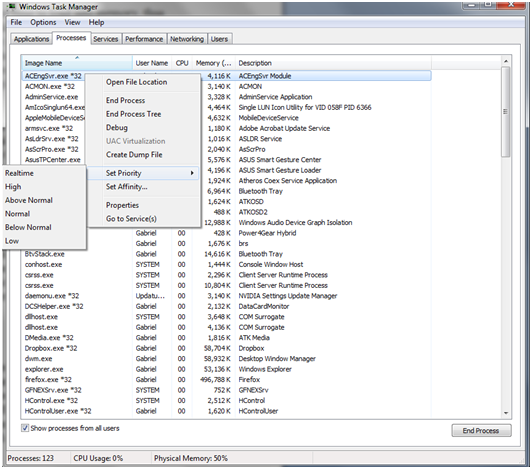Click the scrollbar up arrow
Image resolution: width=532 pixels, height=469 pixels.
click(x=506, y=61)
